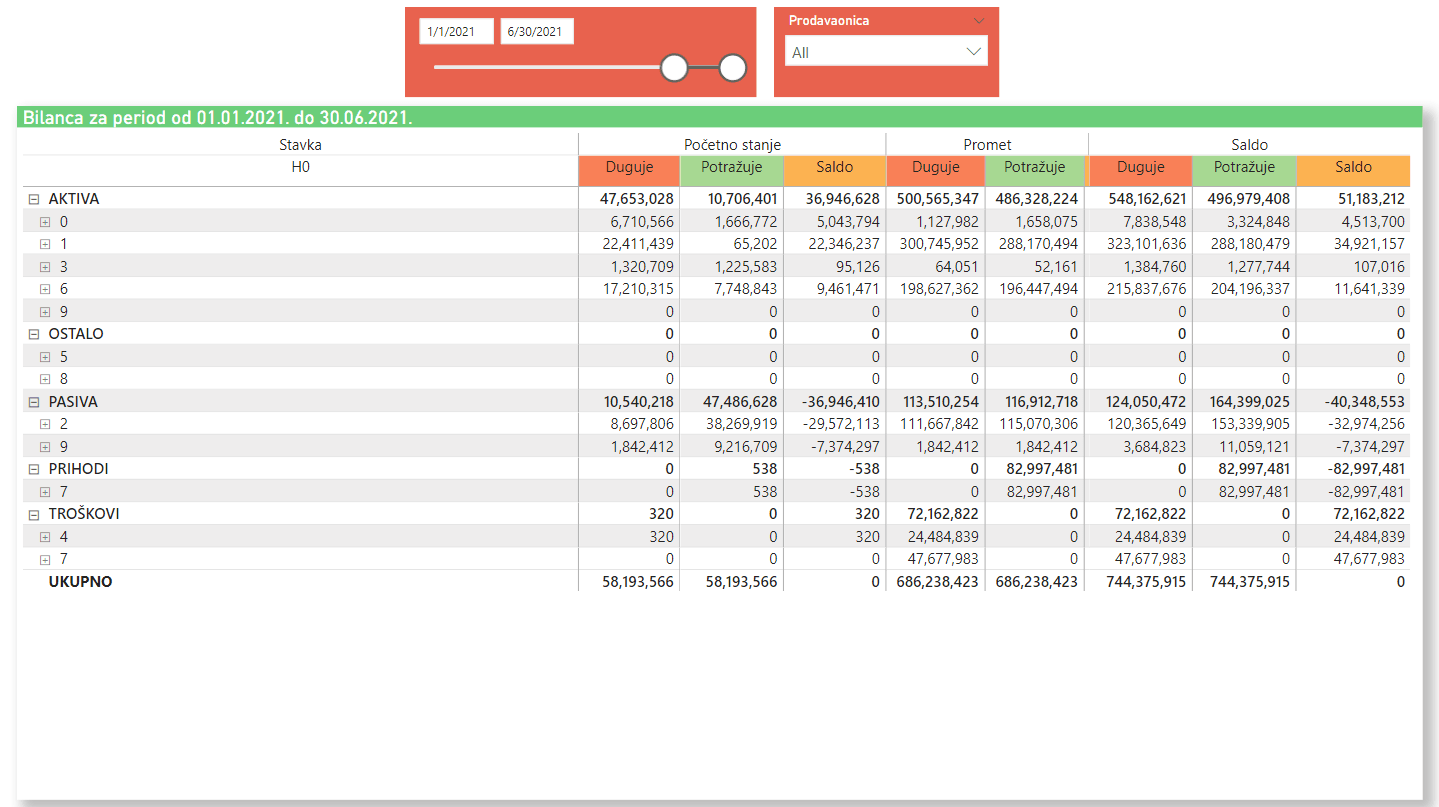The width and height of the screenshot is (1439, 807).
Task: Sort by Potražuje under Saldo group
Action: (1244, 168)
